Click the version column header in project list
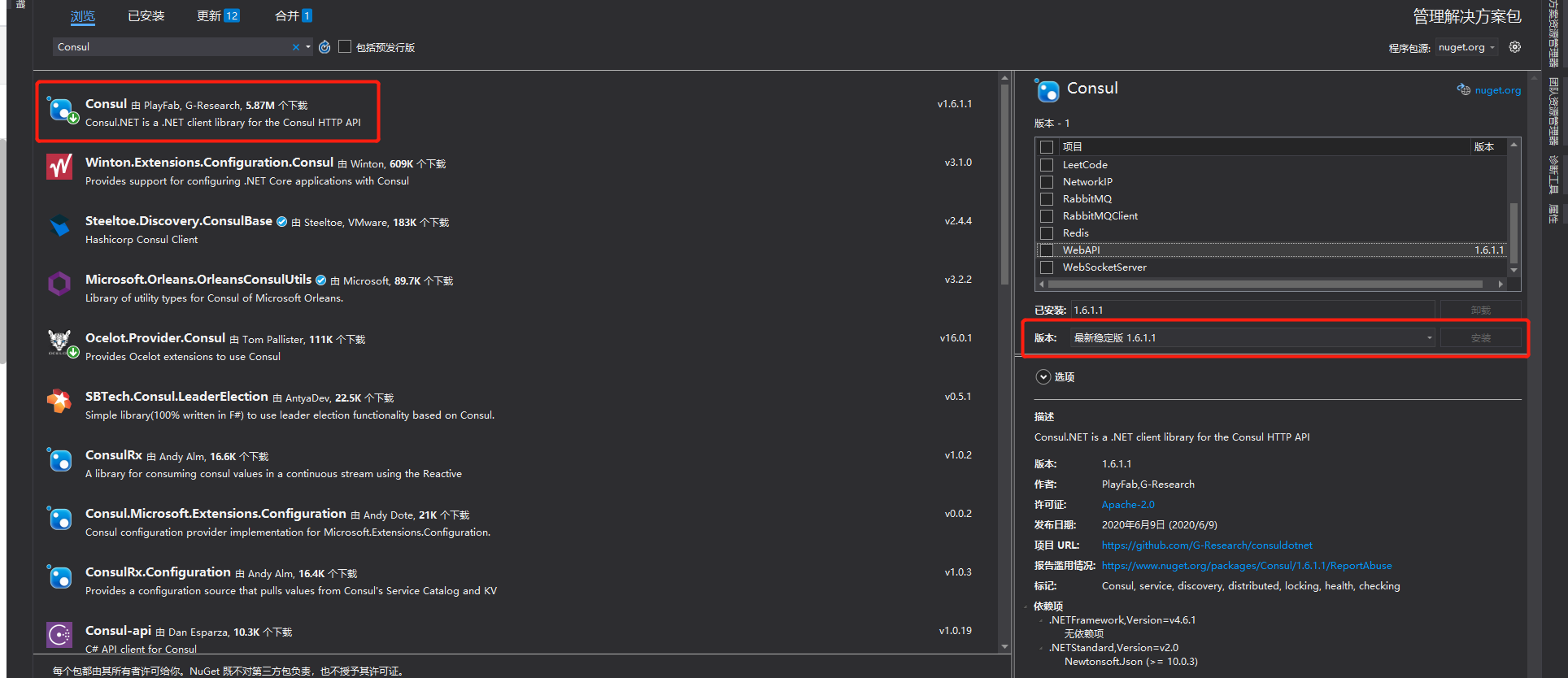This screenshot has width=1568, height=678. click(x=1484, y=147)
